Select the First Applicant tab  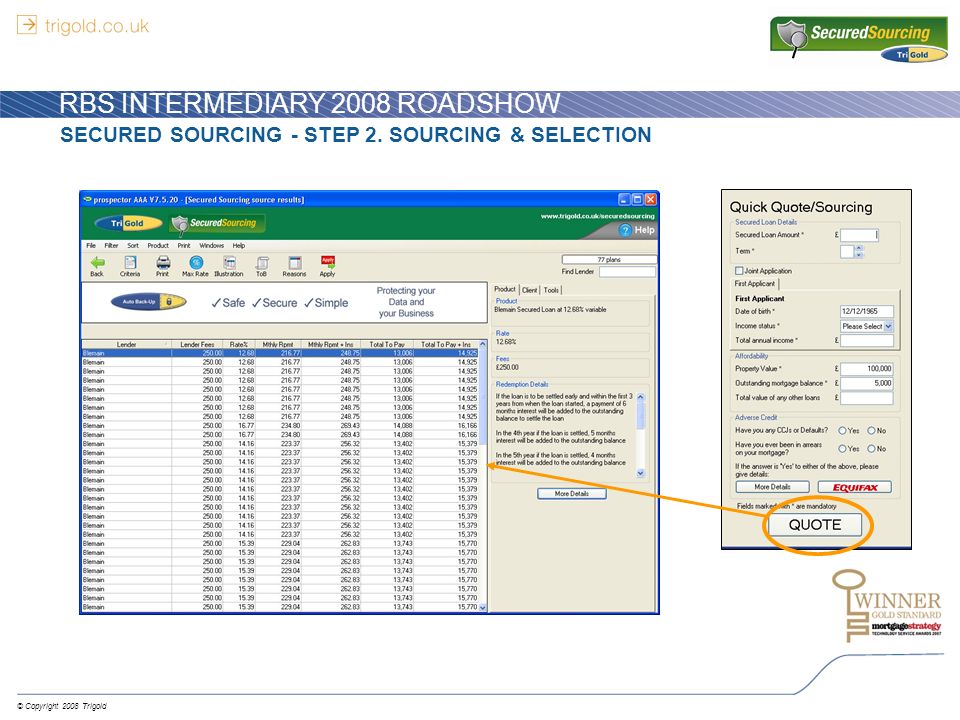tap(754, 283)
